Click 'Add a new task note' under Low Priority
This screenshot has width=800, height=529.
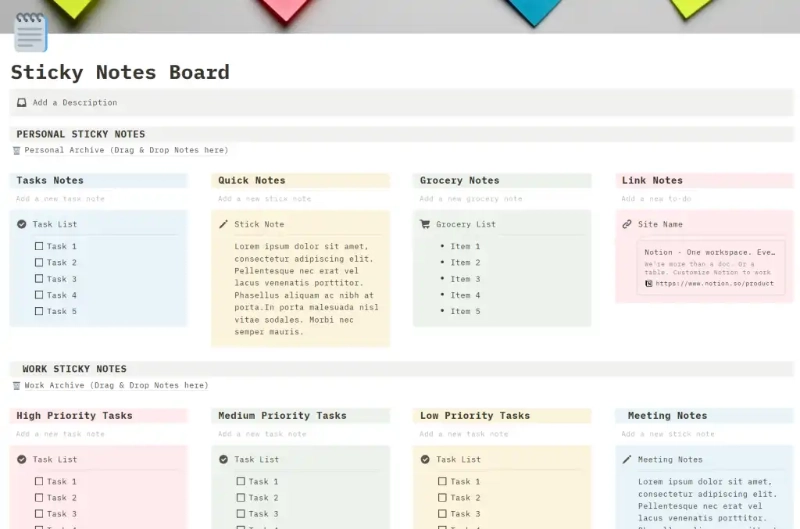pos(464,434)
